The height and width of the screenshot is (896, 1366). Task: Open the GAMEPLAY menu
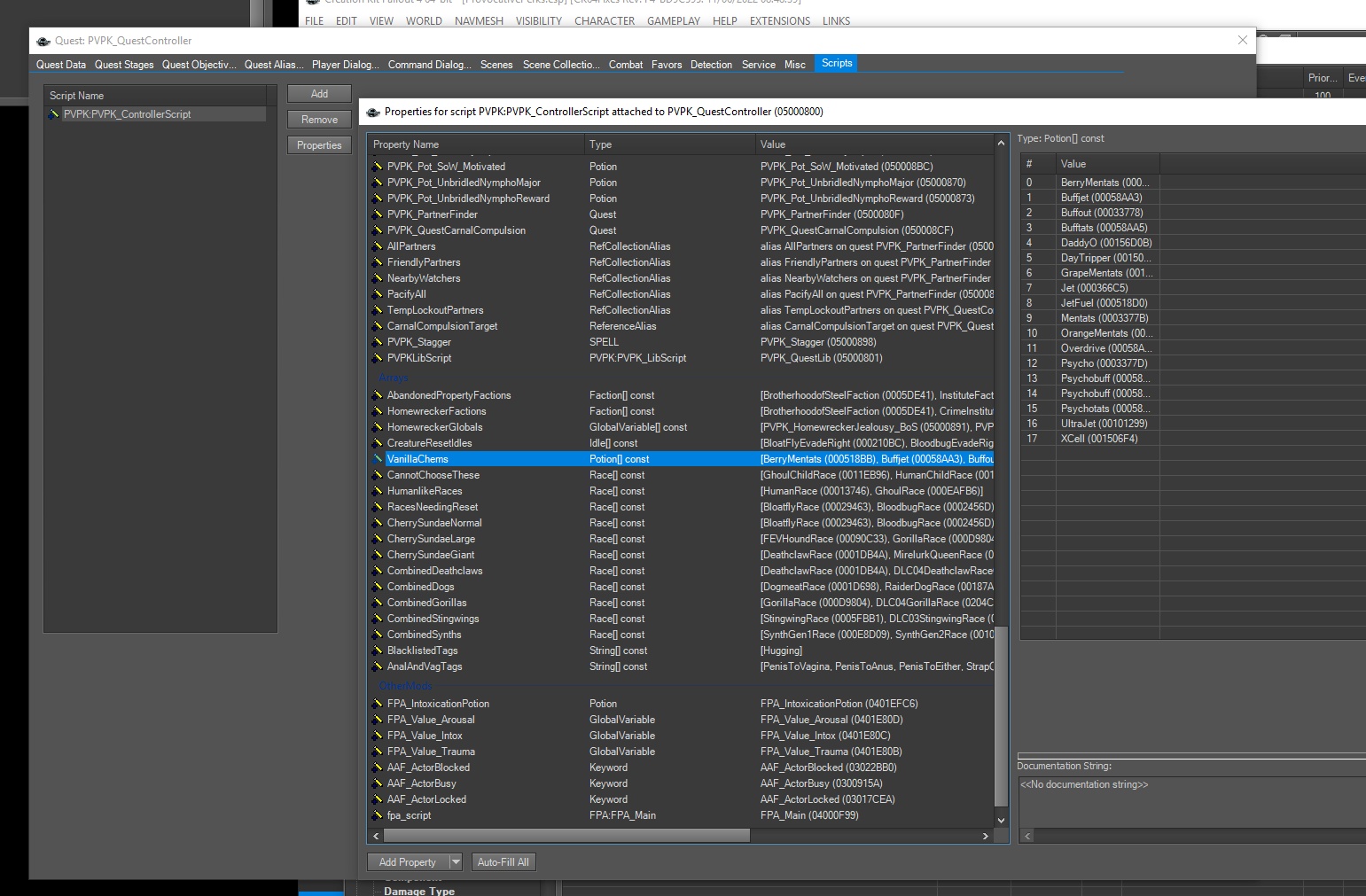pyautogui.click(x=674, y=21)
